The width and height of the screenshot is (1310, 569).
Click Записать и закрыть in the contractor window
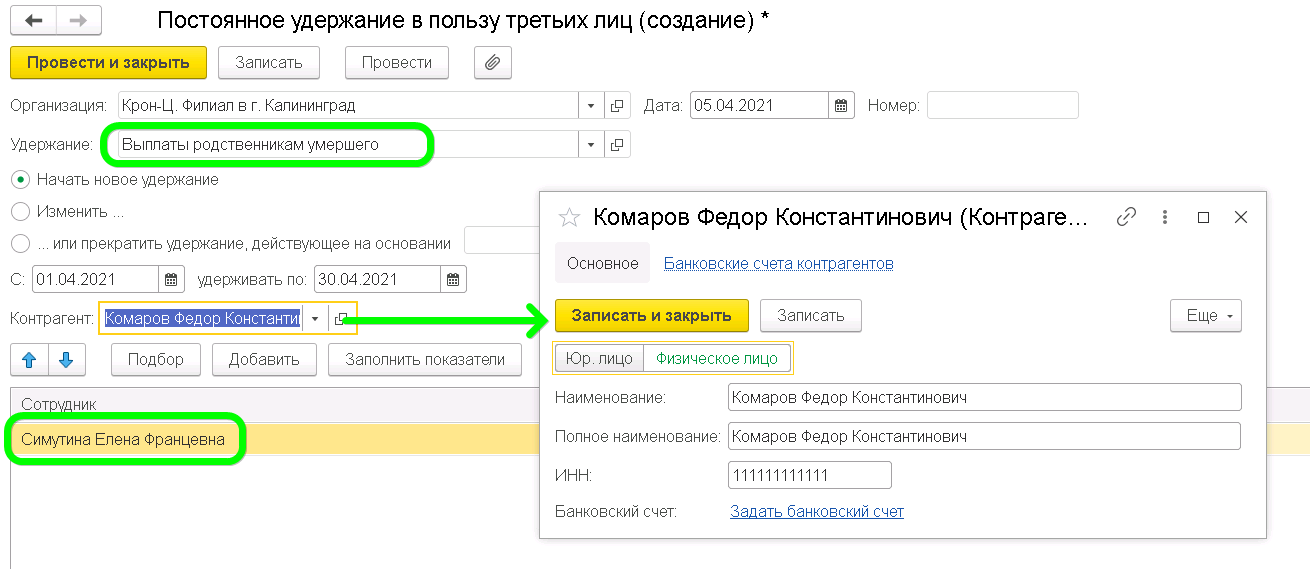(x=651, y=316)
